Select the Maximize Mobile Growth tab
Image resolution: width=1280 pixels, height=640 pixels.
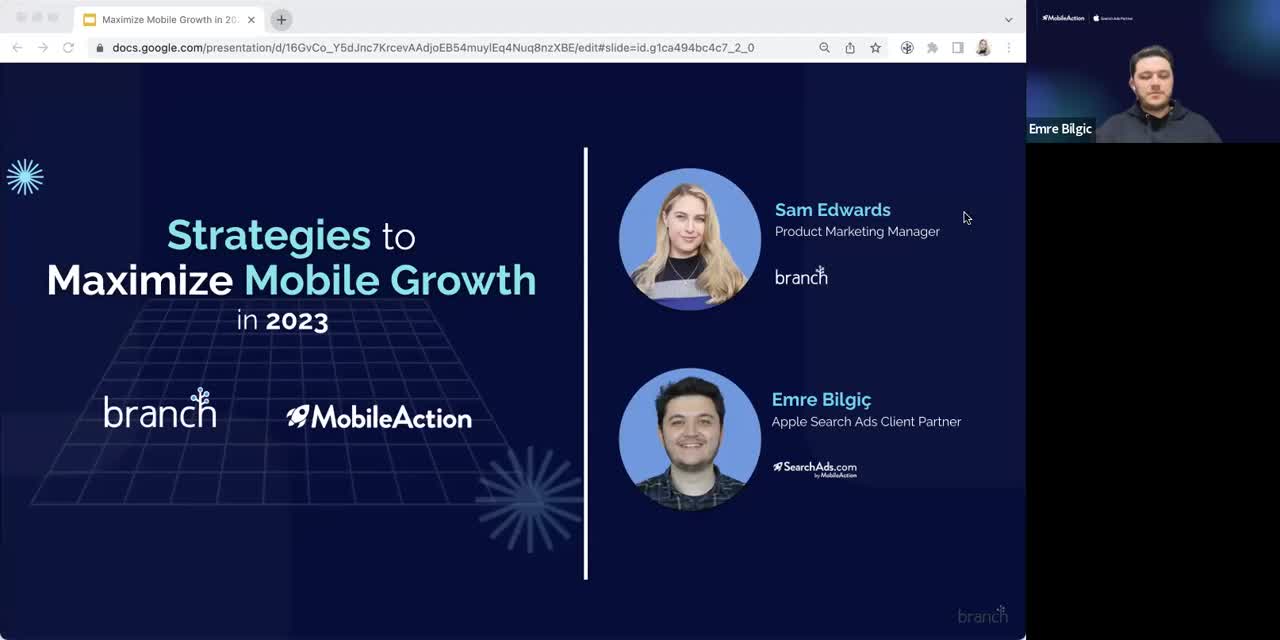pyautogui.click(x=165, y=19)
